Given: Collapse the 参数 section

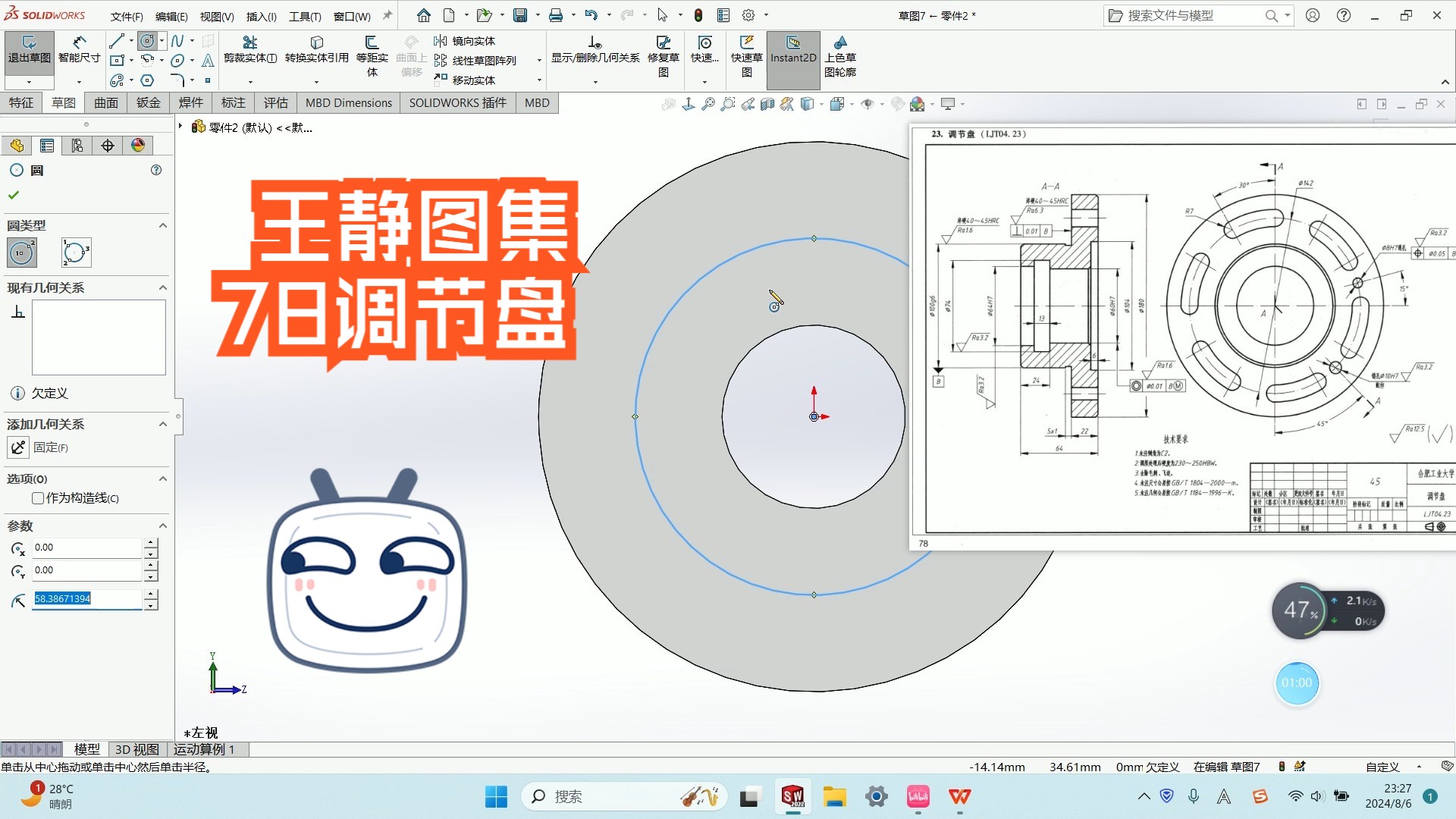Looking at the screenshot, I should (x=163, y=526).
